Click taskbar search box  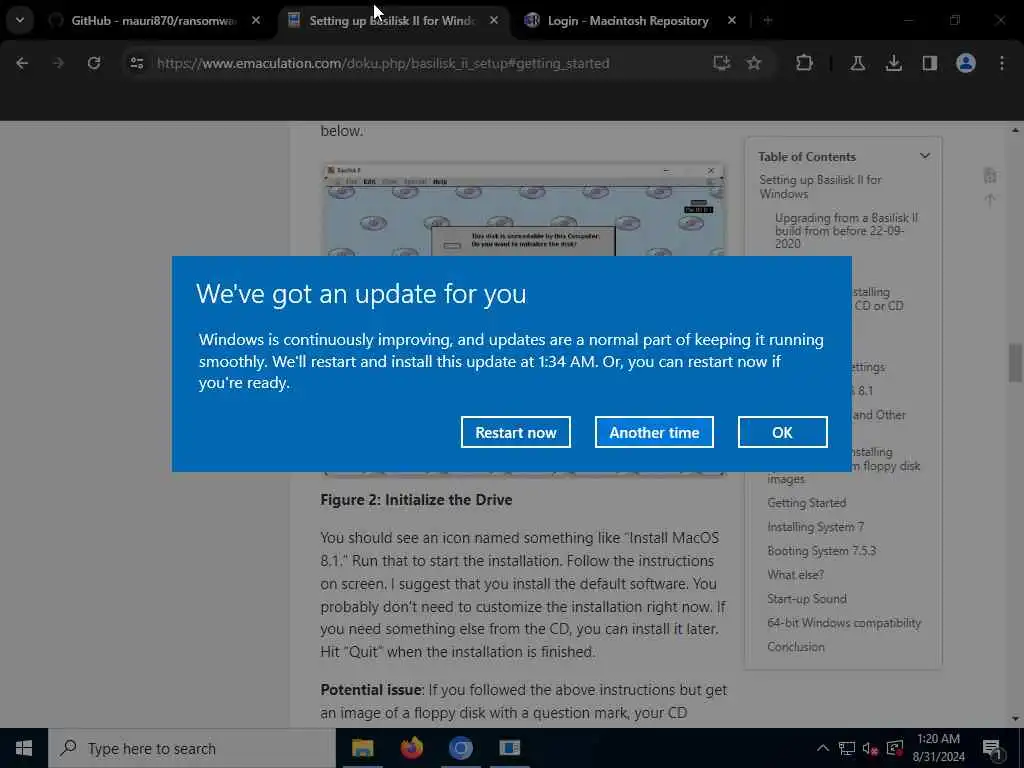click(191, 748)
